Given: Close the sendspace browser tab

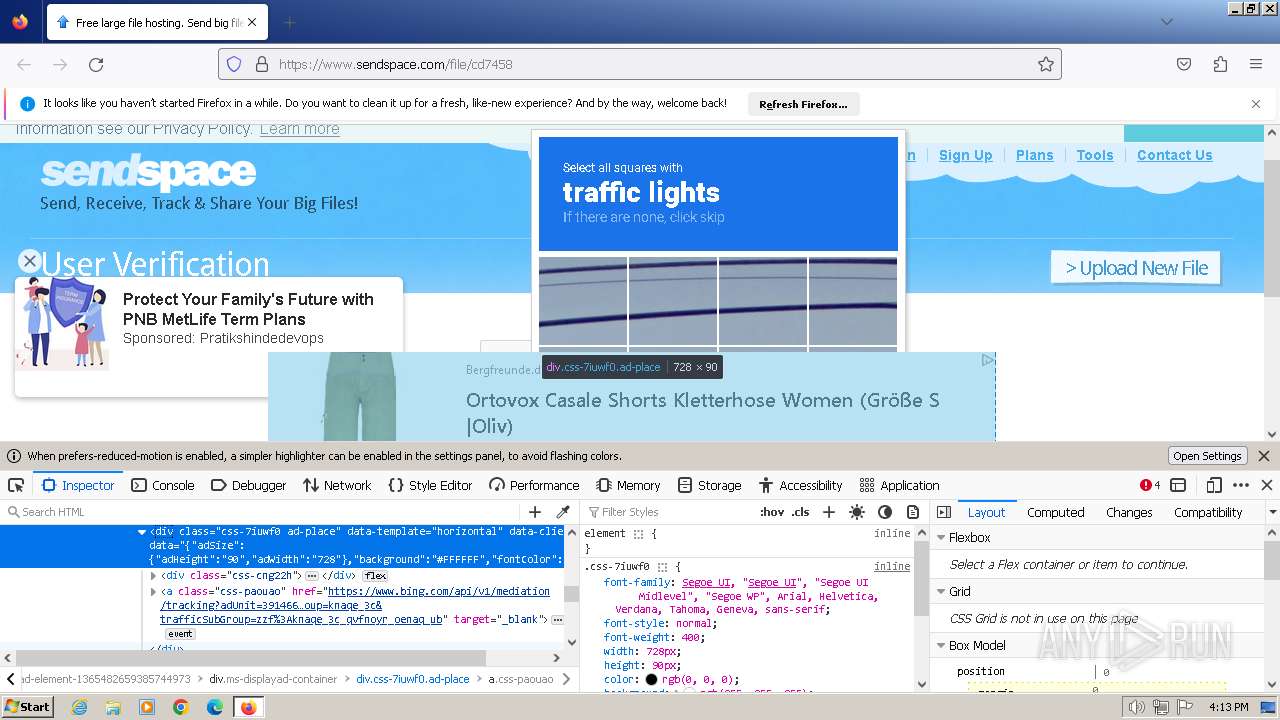Looking at the screenshot, I should pos(252,22).
